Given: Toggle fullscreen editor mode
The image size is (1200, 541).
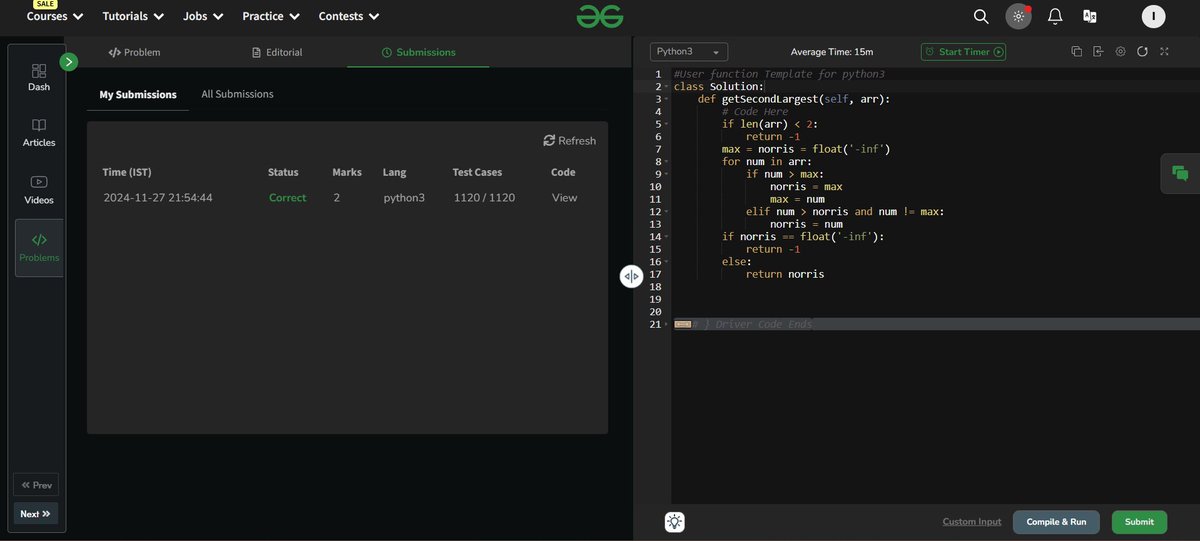Looking at the screenshot, I should (x=1164, y=52).
